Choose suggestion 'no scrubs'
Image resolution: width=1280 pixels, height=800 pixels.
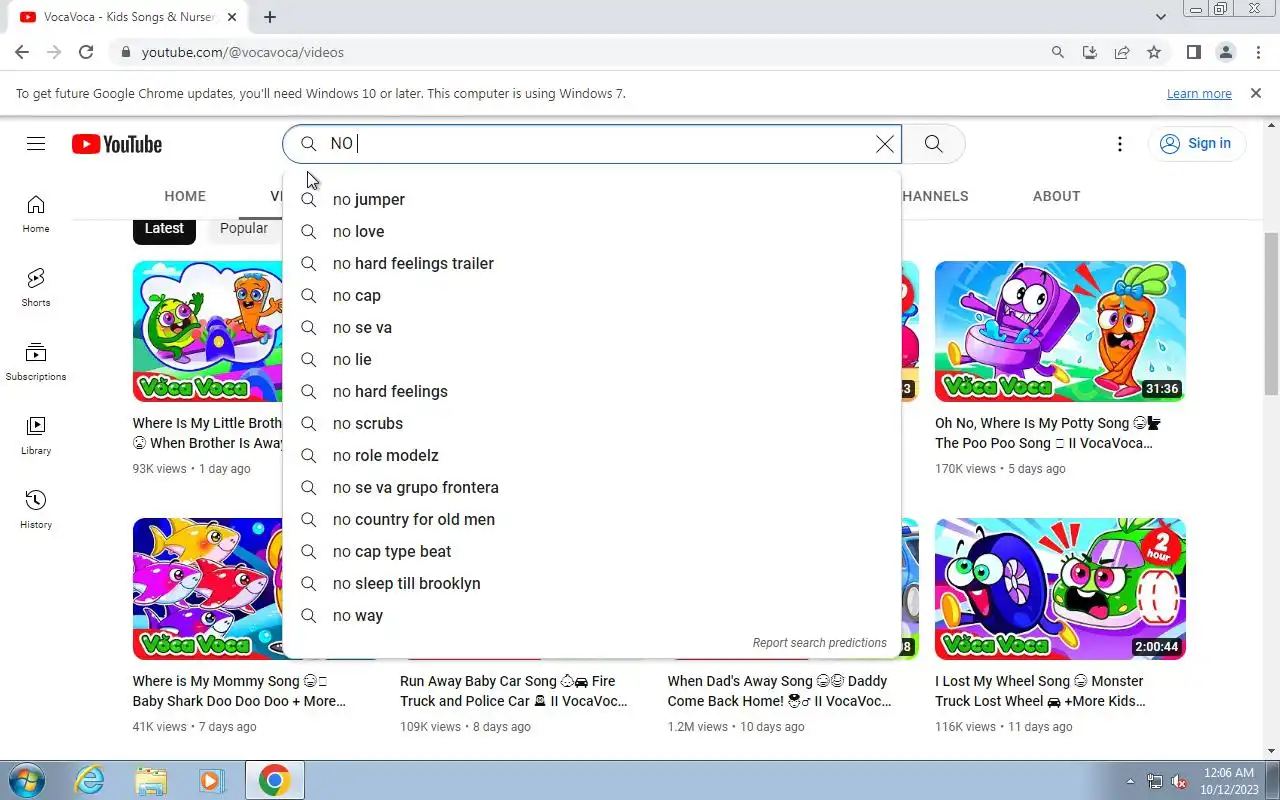(x=592, y=423)
